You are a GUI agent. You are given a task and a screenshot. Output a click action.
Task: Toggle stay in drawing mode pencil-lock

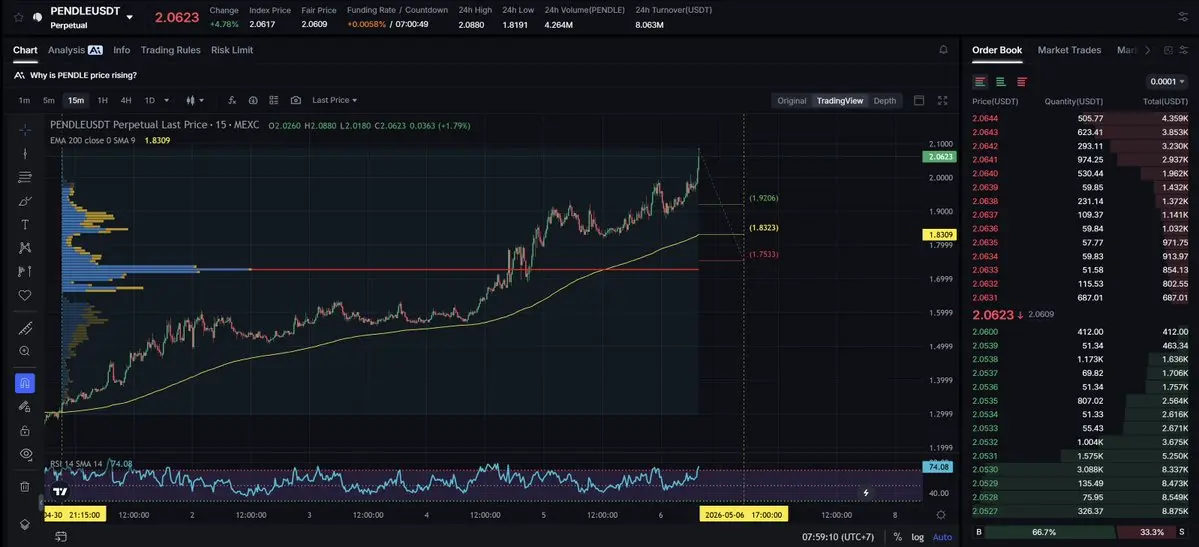(x=24, y=406)
